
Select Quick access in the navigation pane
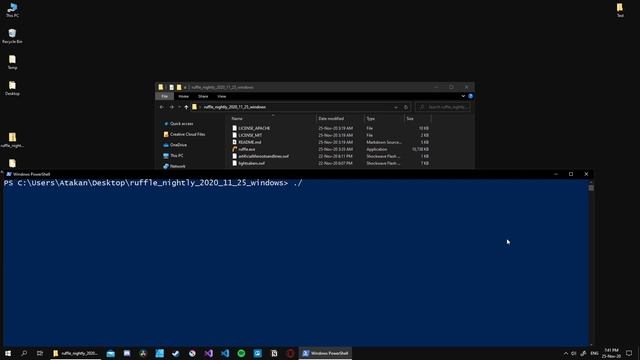pyautogui.click(x=178, y=123)
